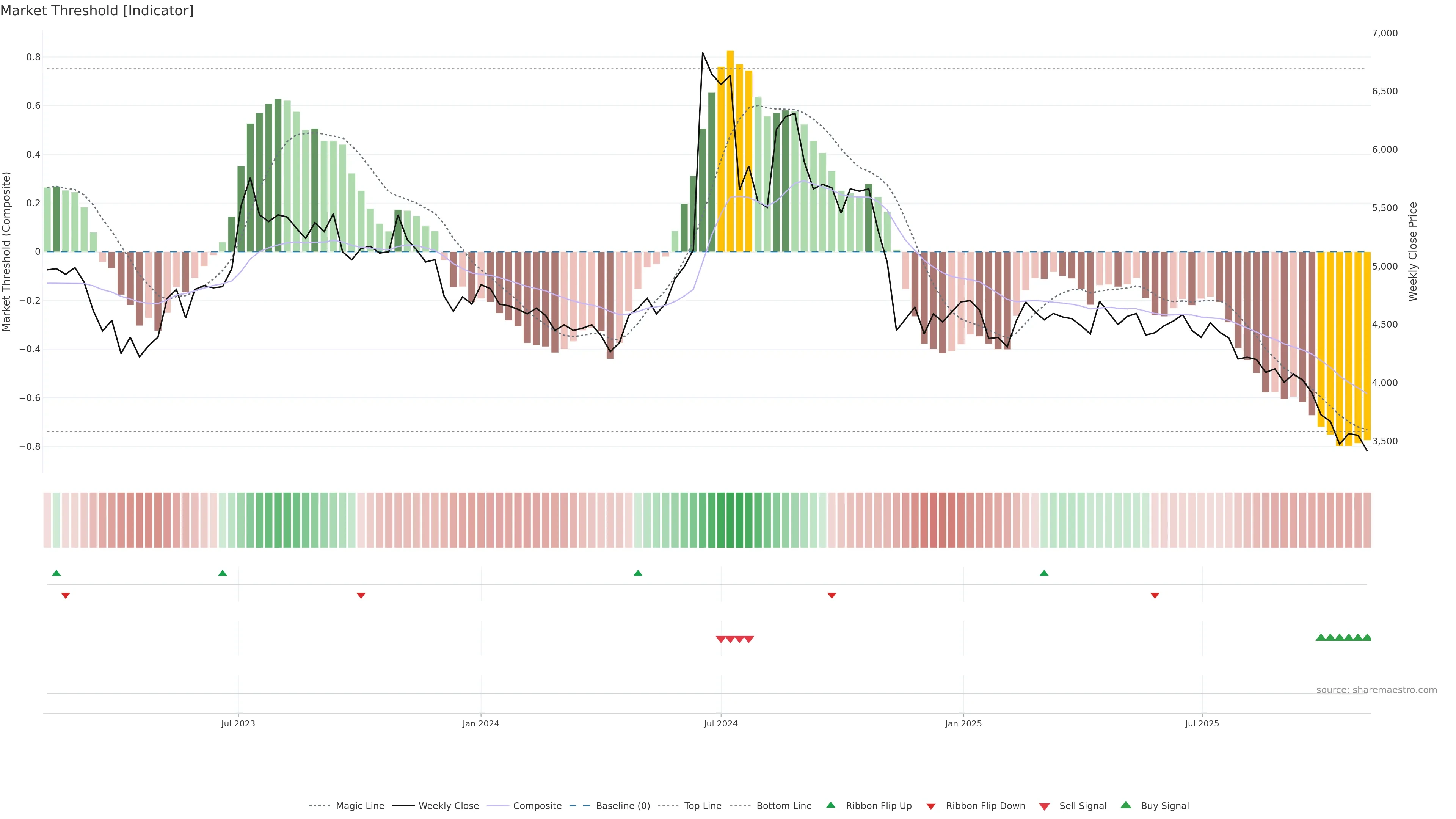Screen dimensions: 1456x819
Task: Click the Magic Line legend entry
Action: coord(359,806)
